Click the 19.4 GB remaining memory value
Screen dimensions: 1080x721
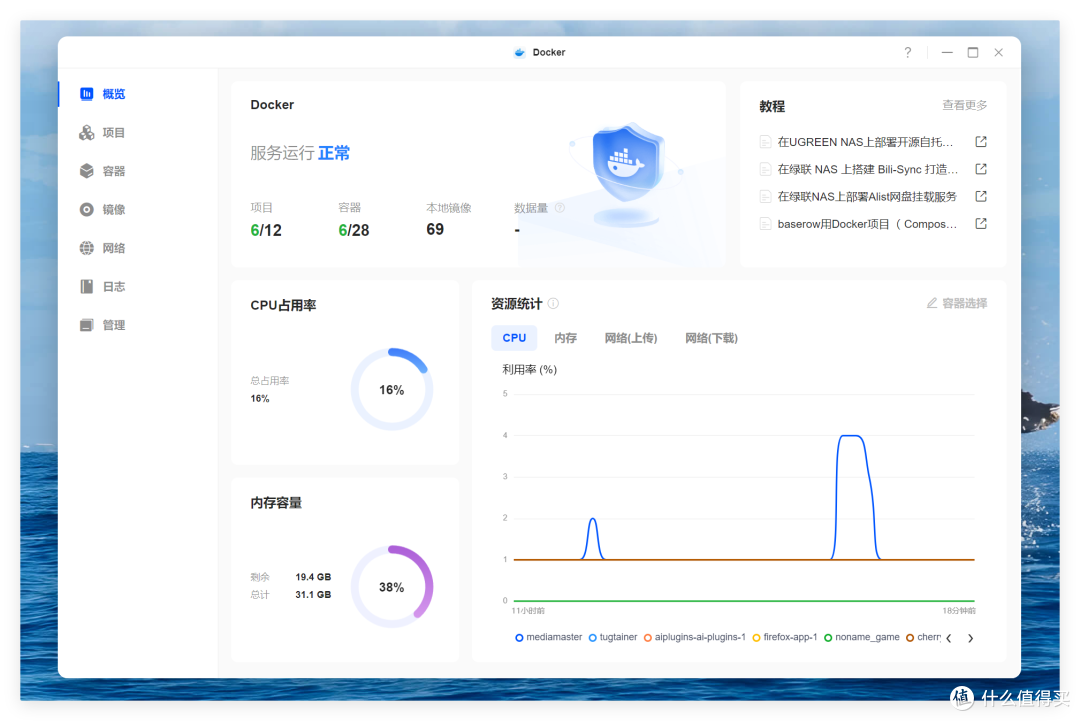[x=313, y=577]
